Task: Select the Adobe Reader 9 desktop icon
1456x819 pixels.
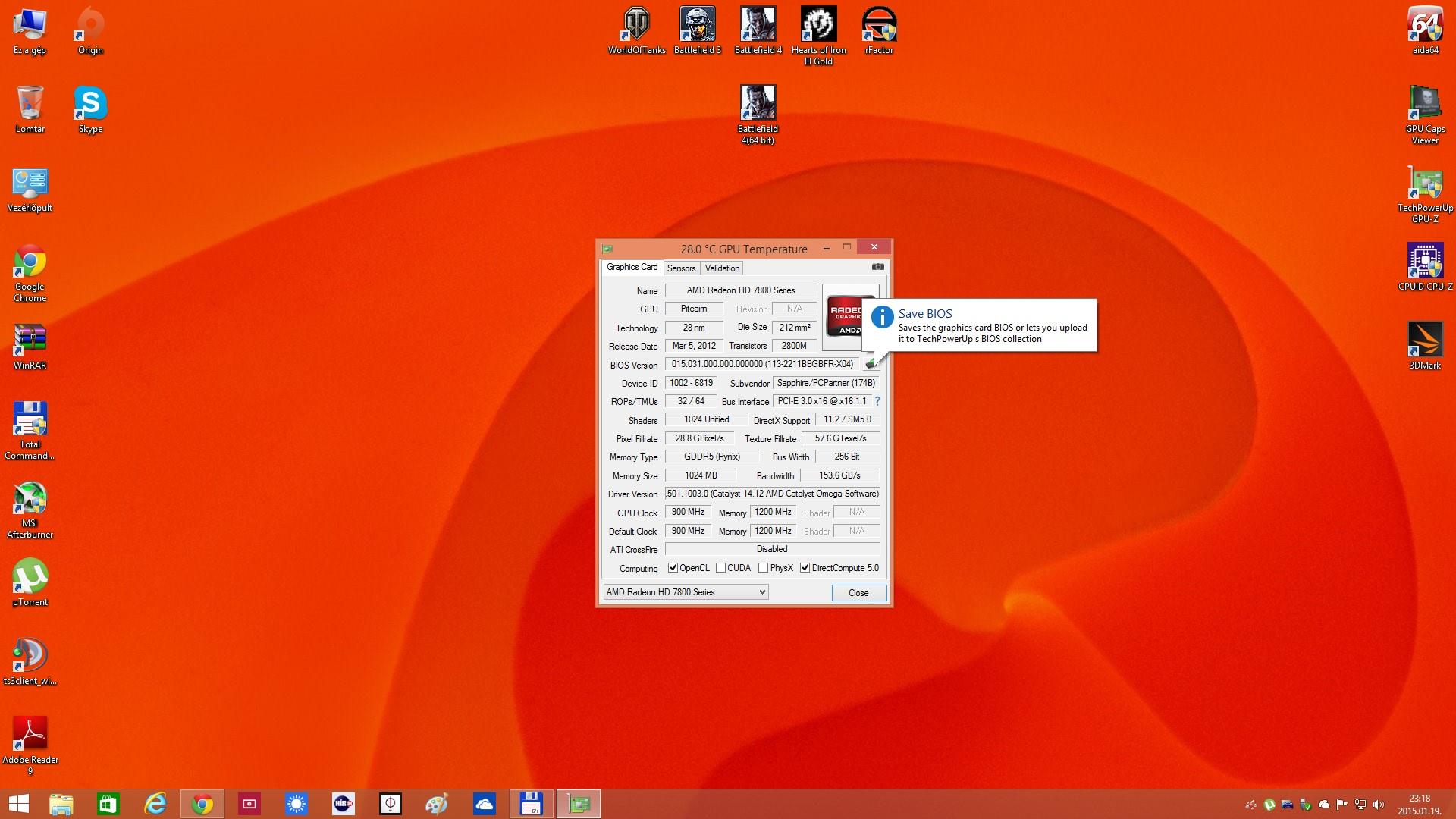Action: click(30, 746)
